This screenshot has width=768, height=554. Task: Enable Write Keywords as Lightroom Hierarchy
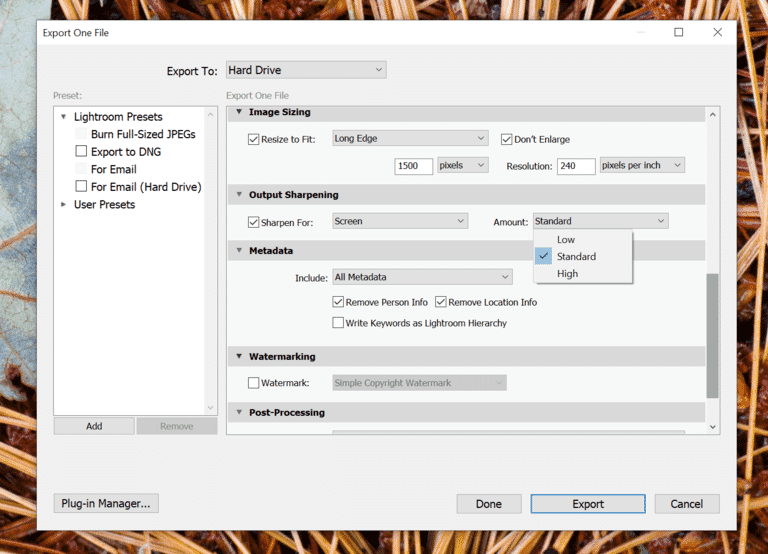pos(338,323)
